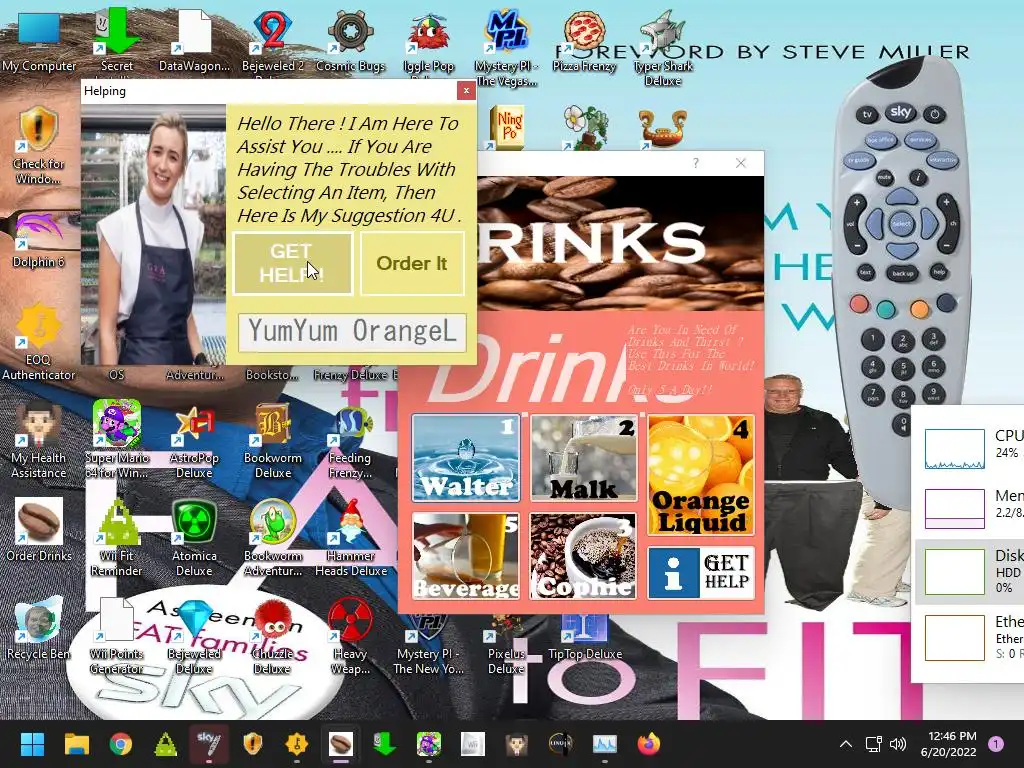The width and height of the screenshot is (1024, 768).
Task: Open File Explorer from taskbar
Action: click(x=76, y=744)
